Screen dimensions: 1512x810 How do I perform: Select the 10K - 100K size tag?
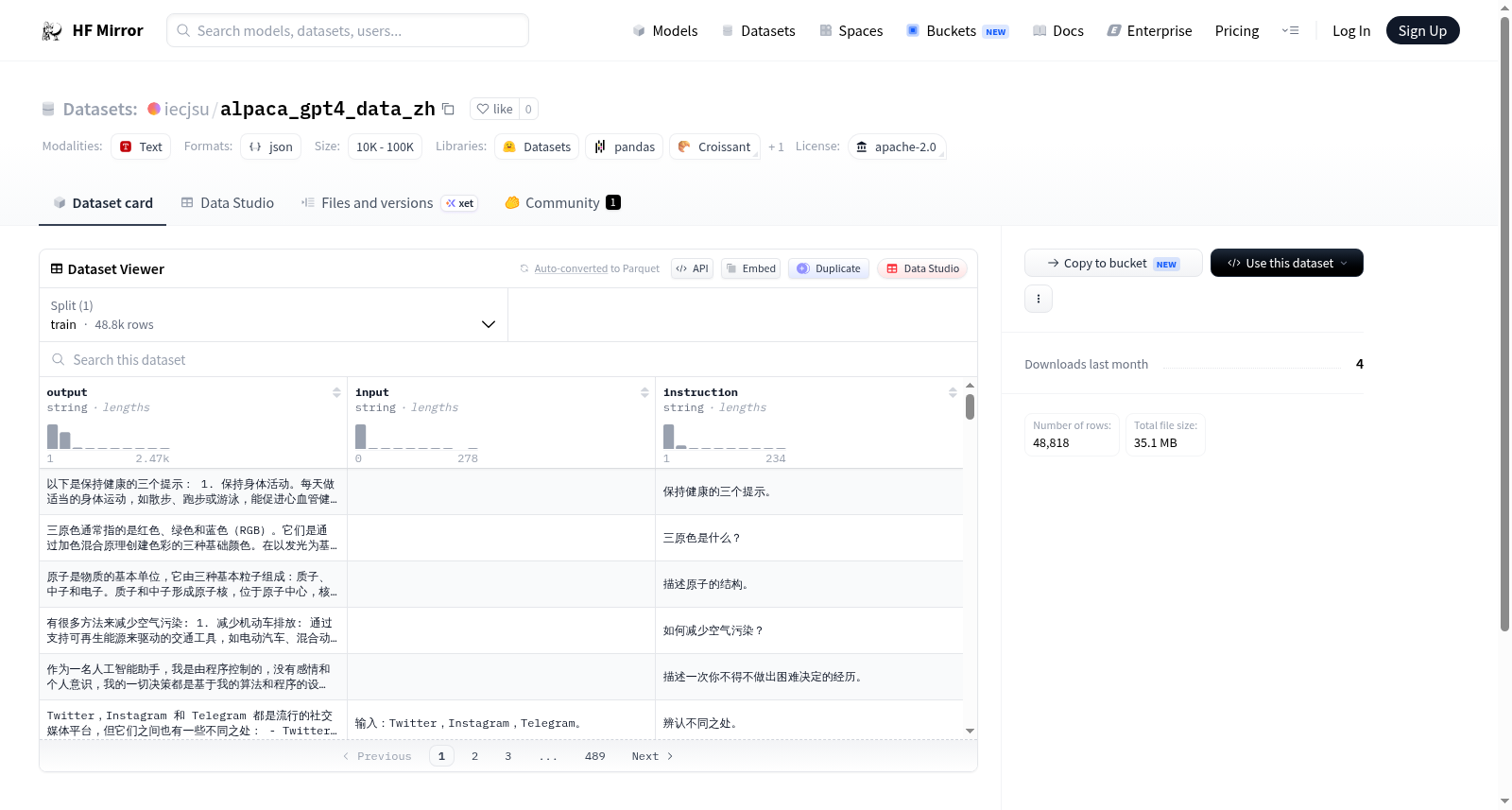click(385, 146)
